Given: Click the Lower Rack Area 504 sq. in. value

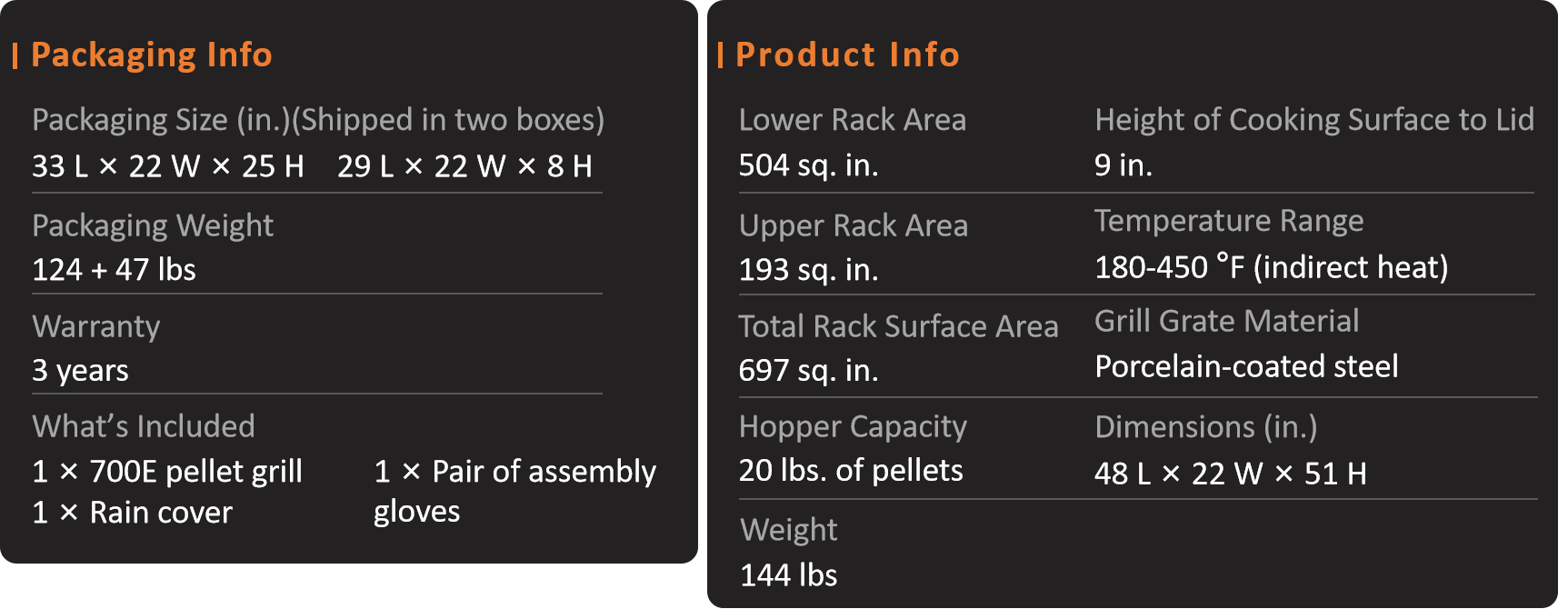Looking at the screenshot, I should [x=808, y=165].
